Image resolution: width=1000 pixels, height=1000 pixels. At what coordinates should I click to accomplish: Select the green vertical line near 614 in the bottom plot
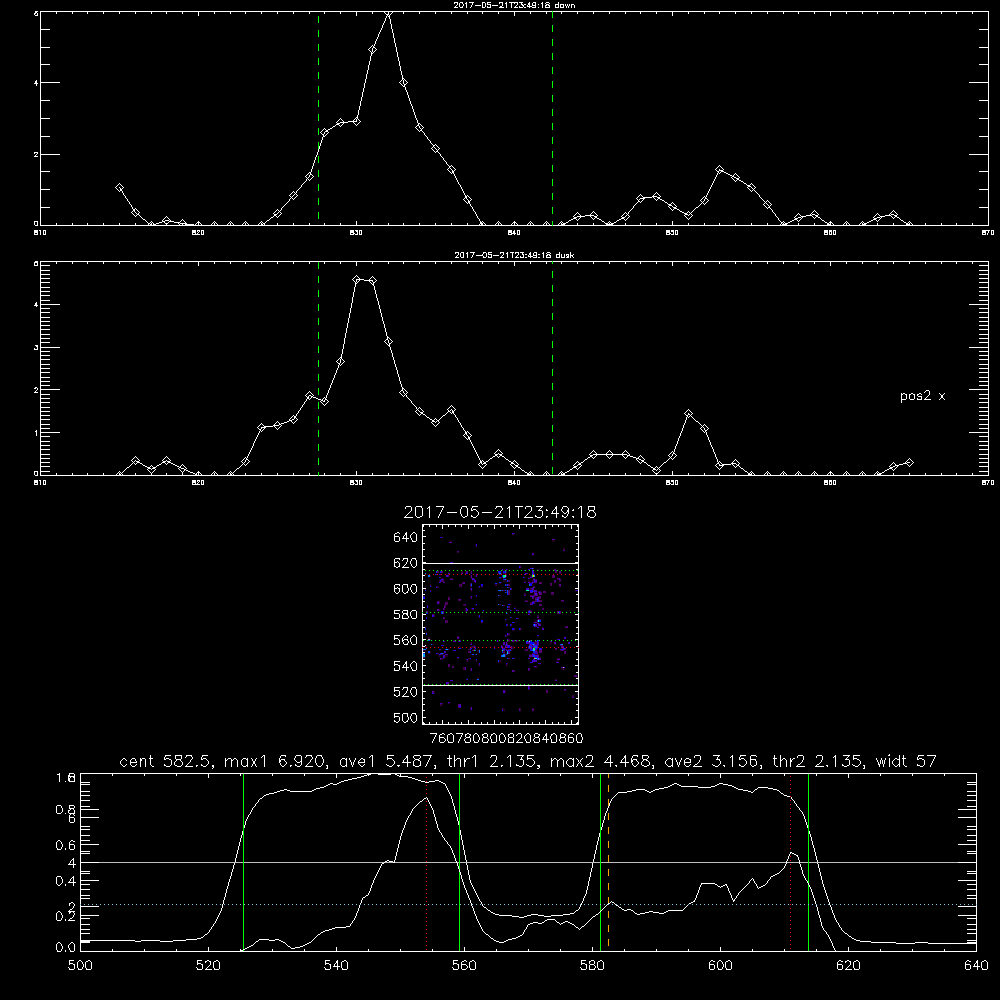tap(808, 862)
